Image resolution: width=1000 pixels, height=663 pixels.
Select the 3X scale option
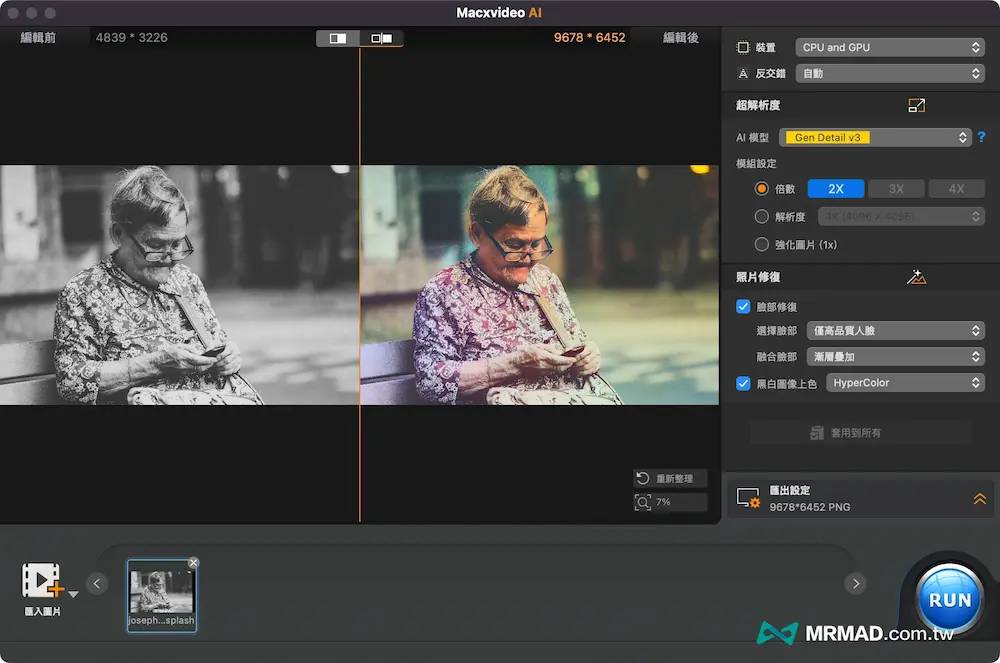click(x=896, y=189)
